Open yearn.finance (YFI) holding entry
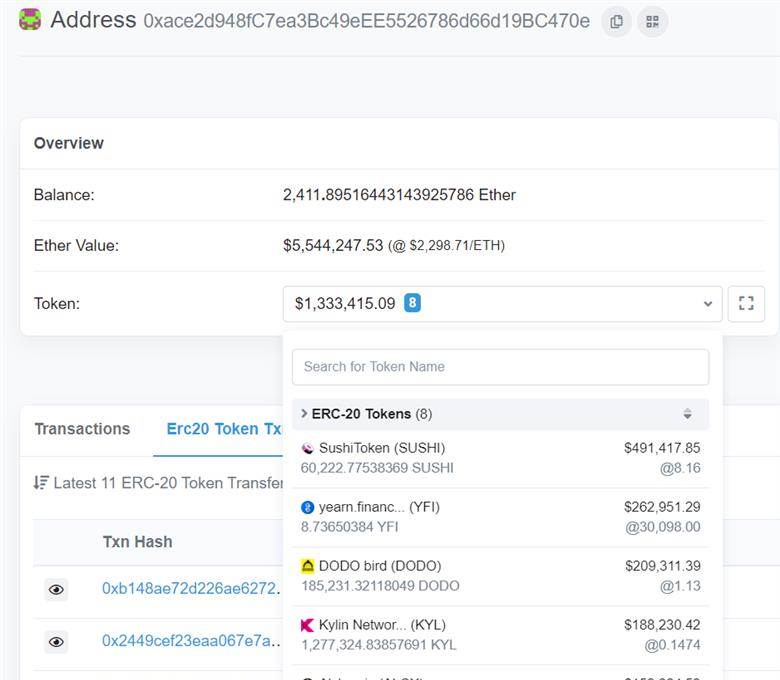The image size is (780, 680). pyautogui.click(x=500, y=517)
